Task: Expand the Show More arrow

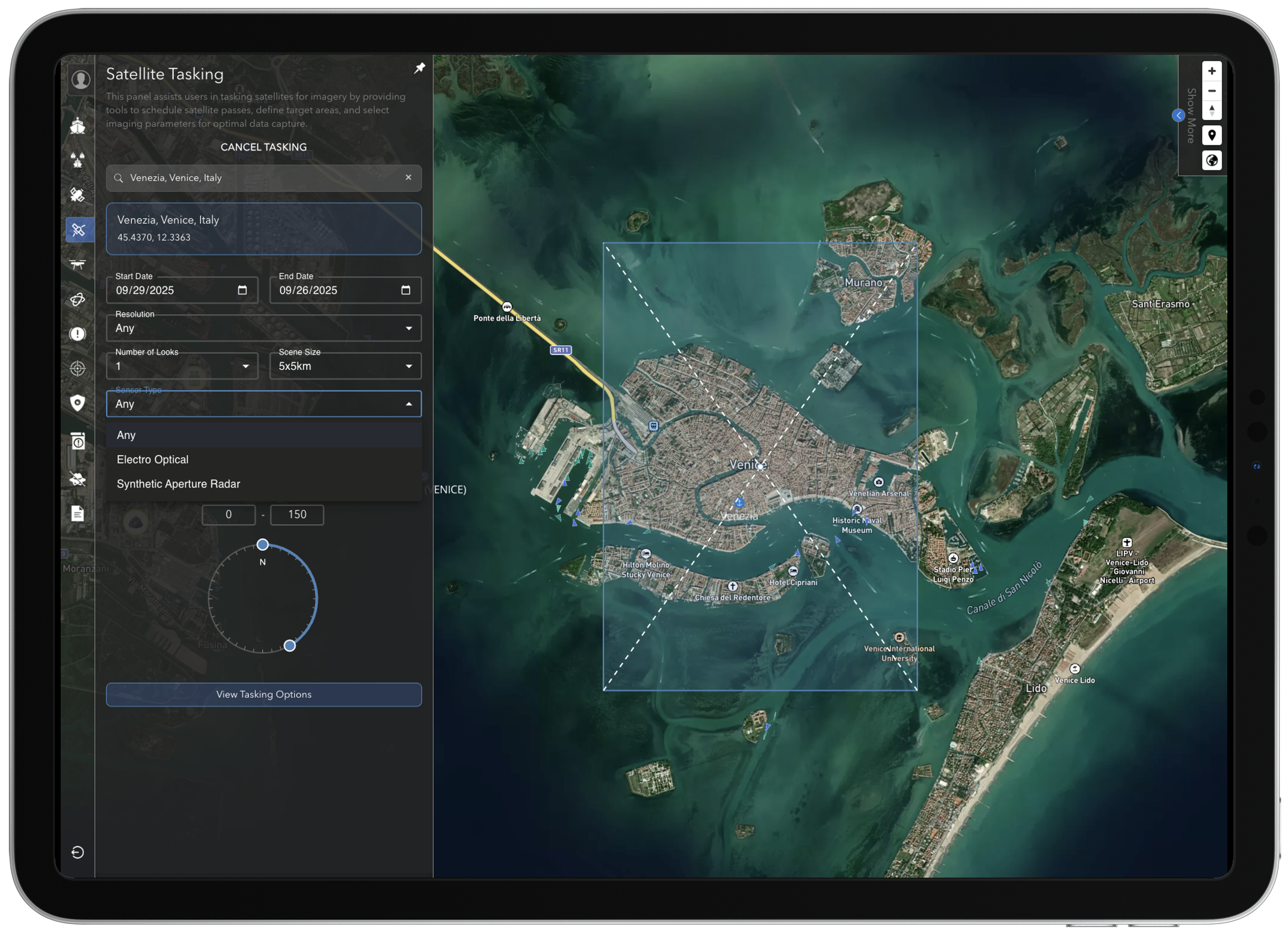Action: pyautogui.click(x=1179, y=116)
